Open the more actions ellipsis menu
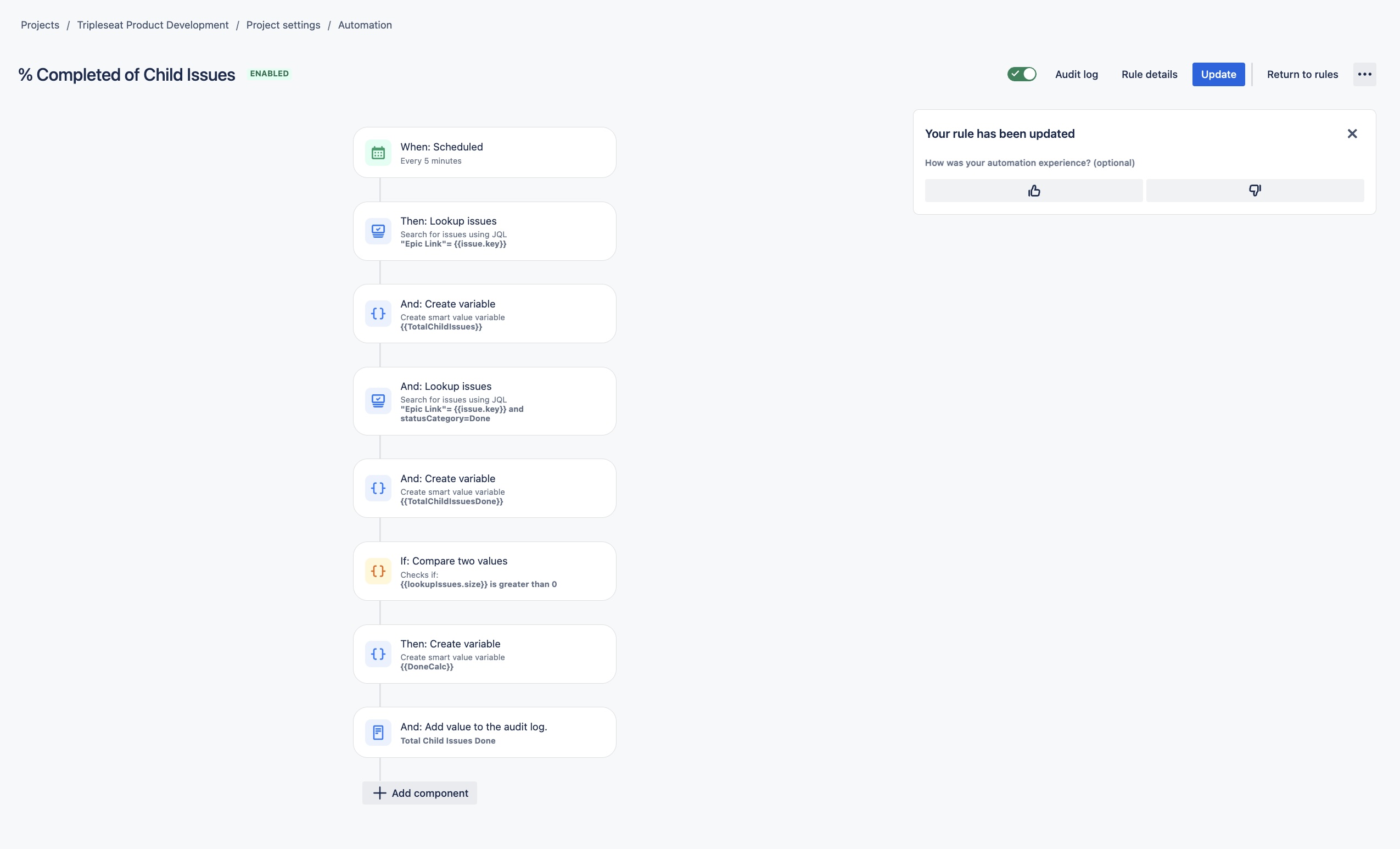The height and width of the screenshot is (849, 1400). (x=1364, y=75)
